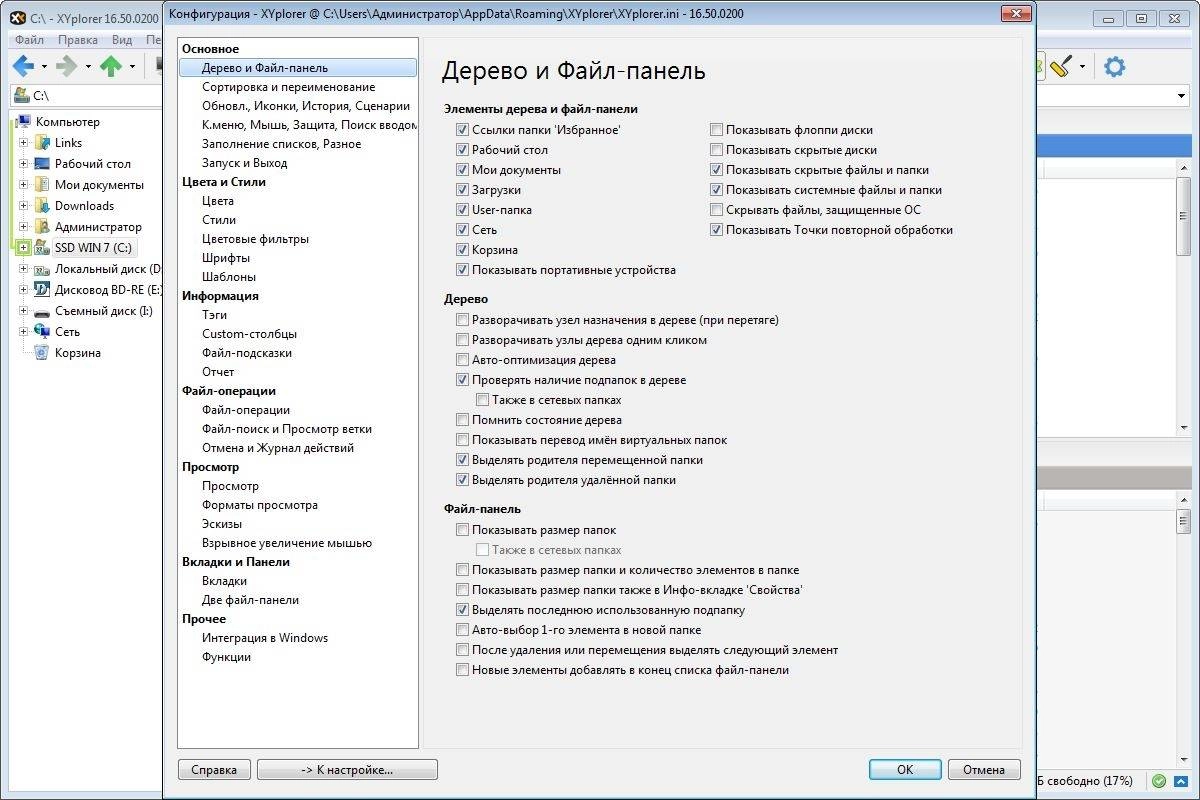The height and width of the screenshot is (800, 1200).
Task: Enable Показывать флоппи диски
Action: click(x=716, y=130)
